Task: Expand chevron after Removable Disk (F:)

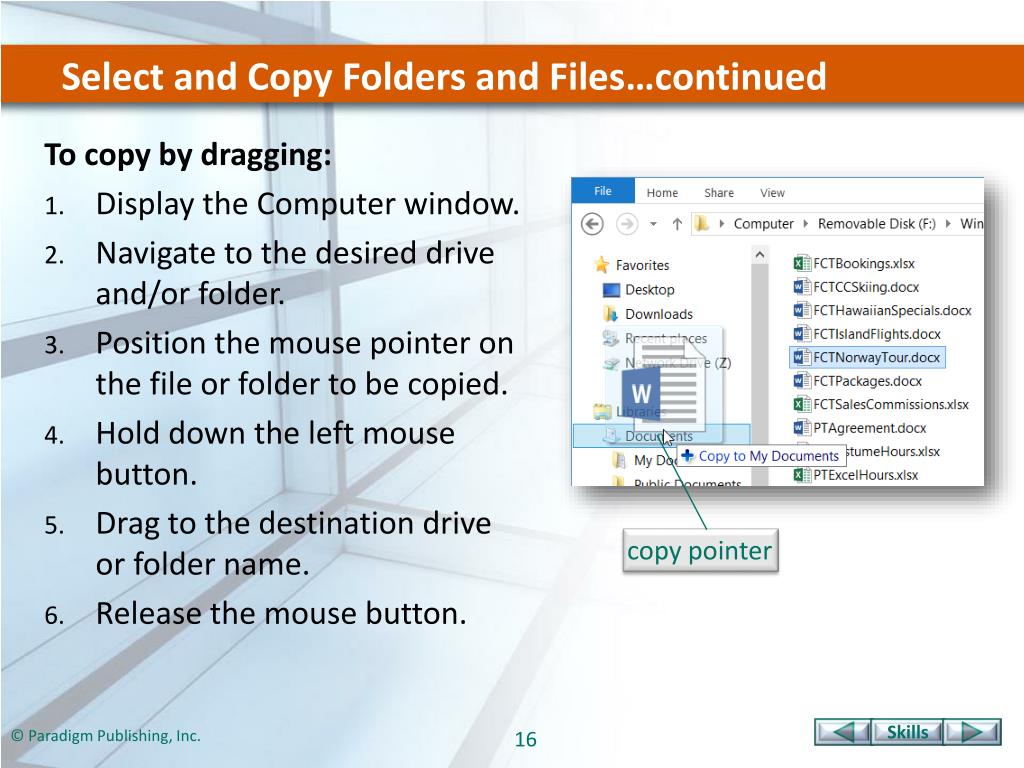Action: pyautogui.click(x=948, y=223)
